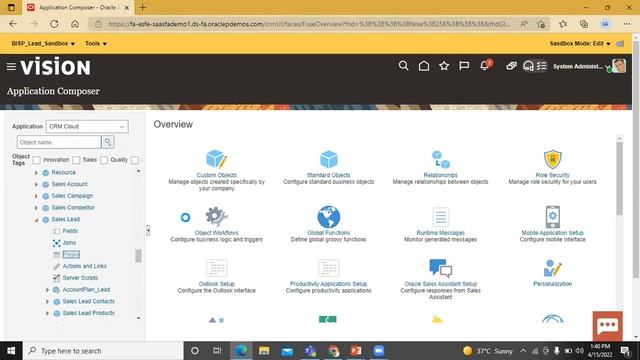
Task: Open the navigator hamburger menu
Action: click(11, 66)
